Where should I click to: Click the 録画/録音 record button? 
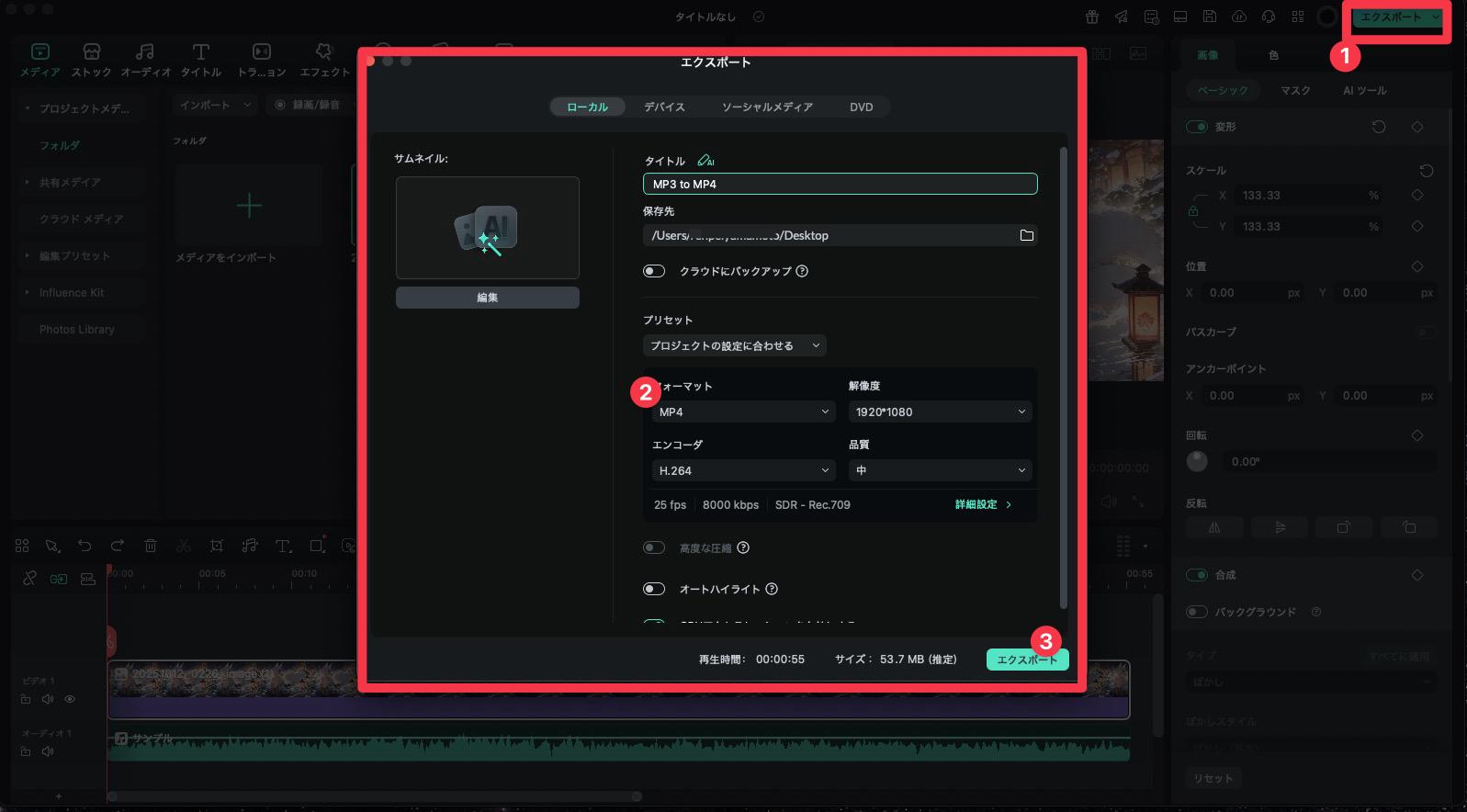point(309,105)
